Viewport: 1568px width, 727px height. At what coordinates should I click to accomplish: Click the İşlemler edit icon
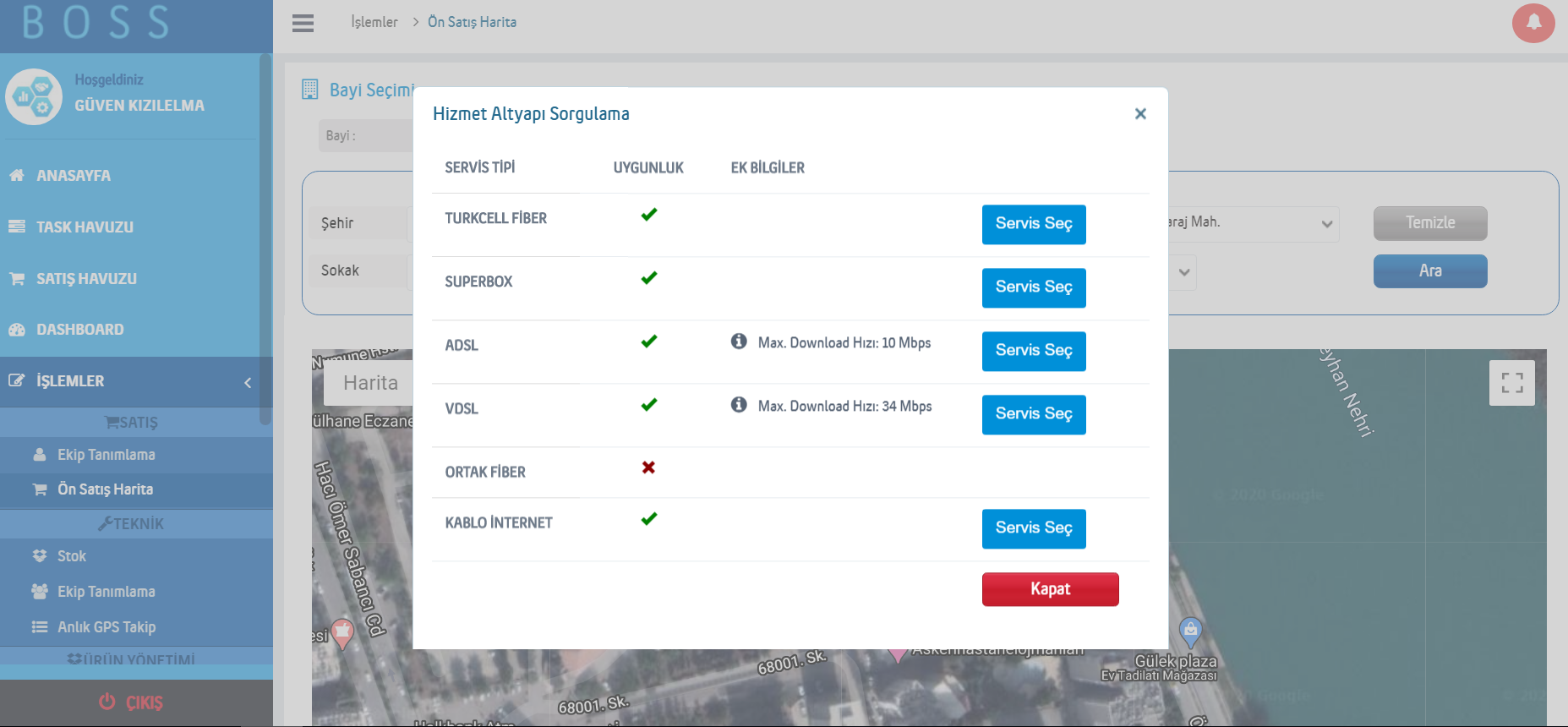[17, 380]
